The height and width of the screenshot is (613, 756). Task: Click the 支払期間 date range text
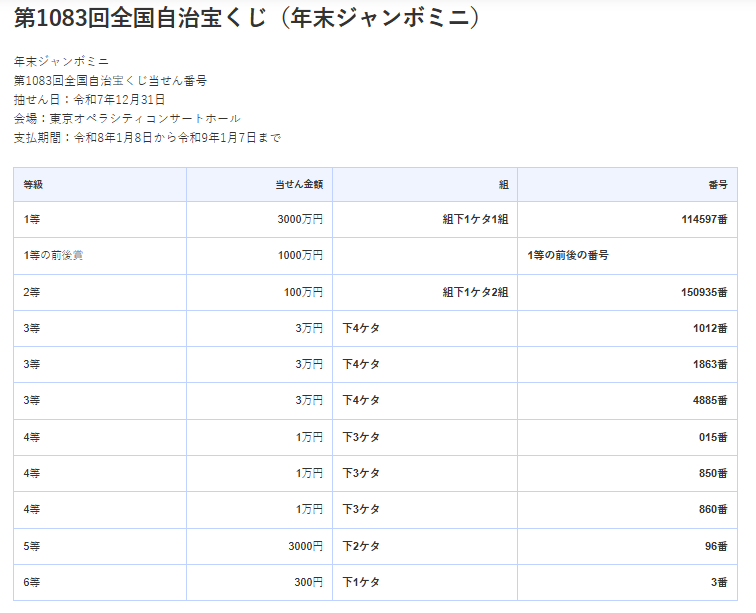147,137
